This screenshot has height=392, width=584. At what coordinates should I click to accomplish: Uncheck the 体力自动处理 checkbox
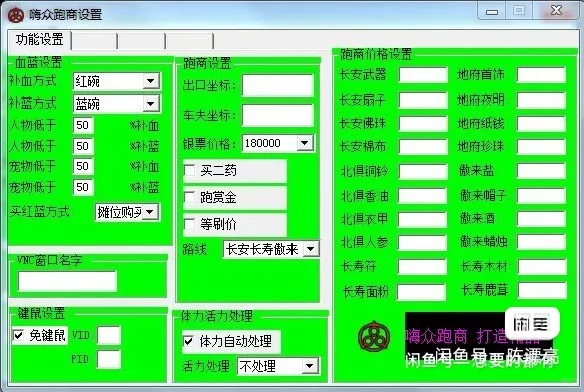[x=188, y=341]
